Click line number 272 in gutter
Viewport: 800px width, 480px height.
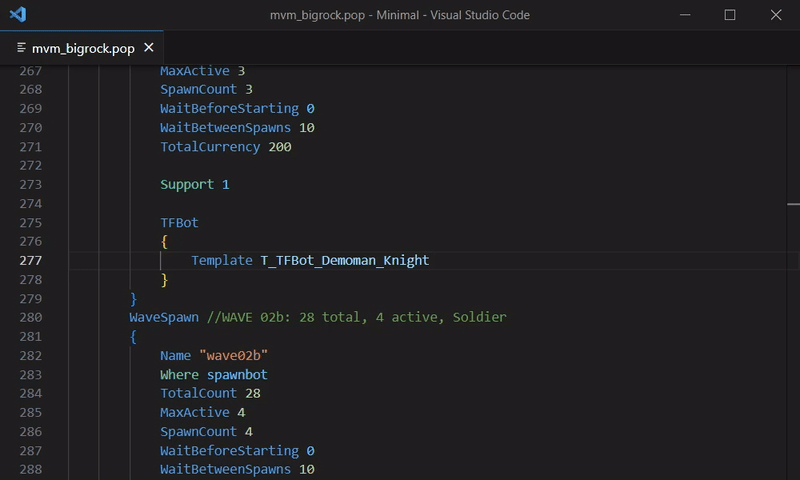coord(31,165)
